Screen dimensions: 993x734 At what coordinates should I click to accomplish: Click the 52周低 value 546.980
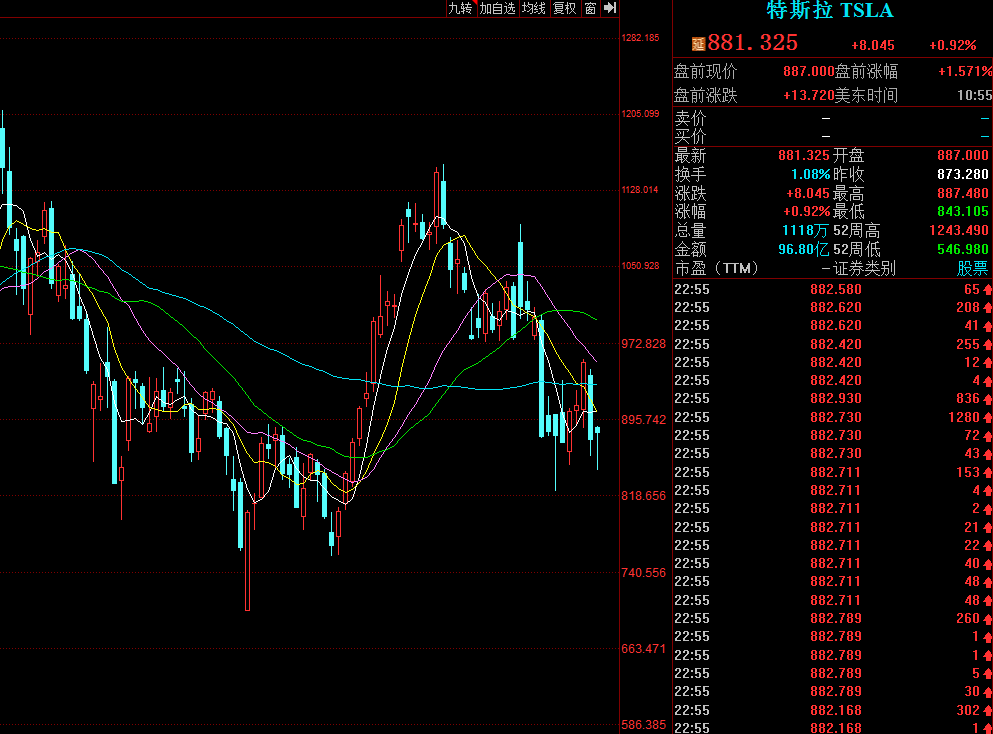(963, 250)
